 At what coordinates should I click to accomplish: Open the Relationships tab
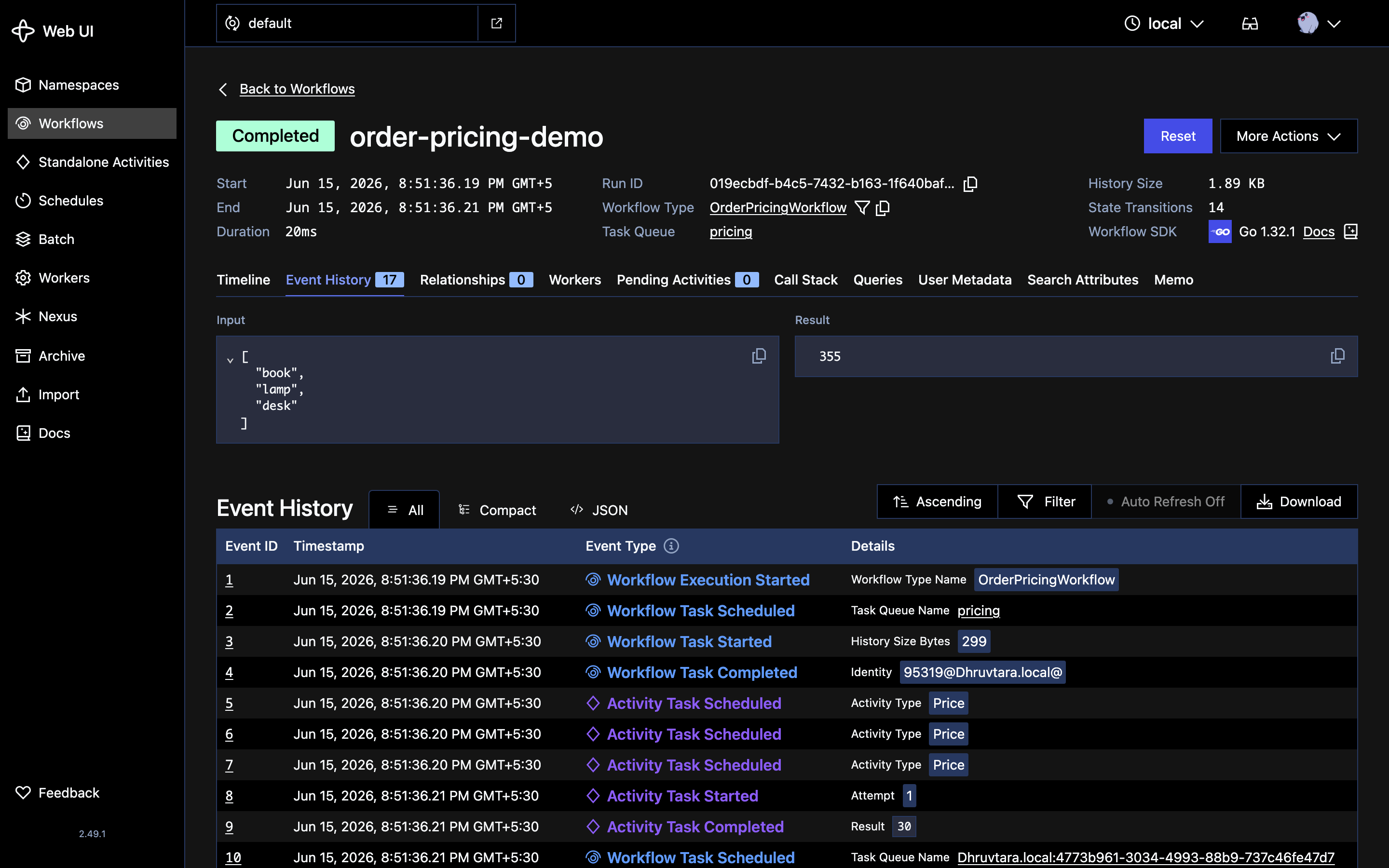tap(477, 280)
